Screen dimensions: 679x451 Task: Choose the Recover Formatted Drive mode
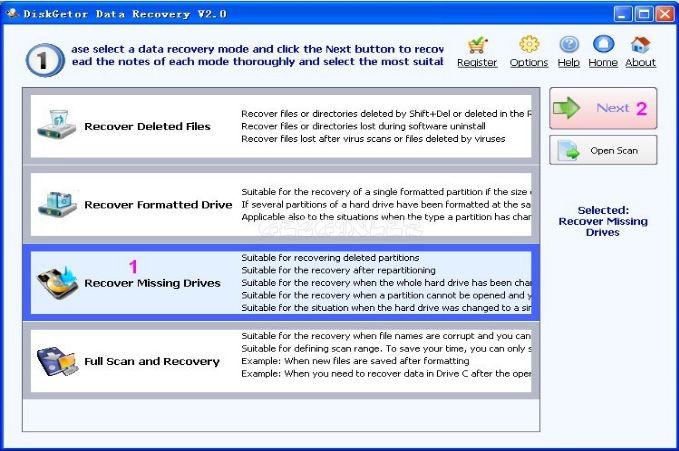point(281,204)
